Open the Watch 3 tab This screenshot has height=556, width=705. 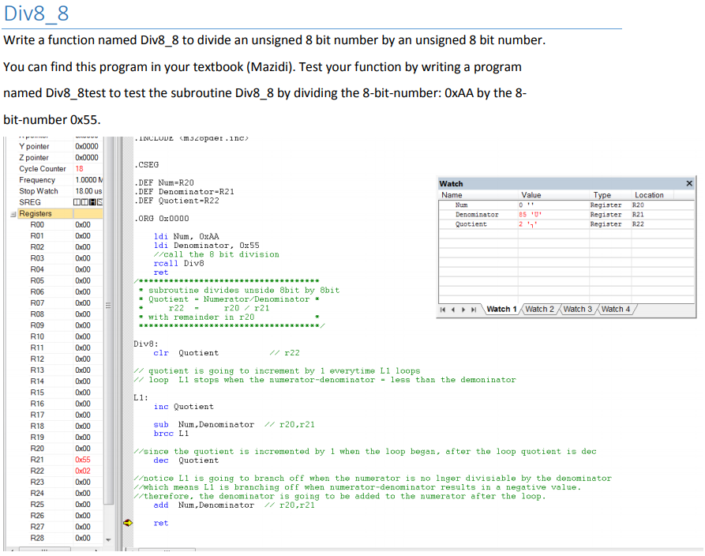(593, 309)
